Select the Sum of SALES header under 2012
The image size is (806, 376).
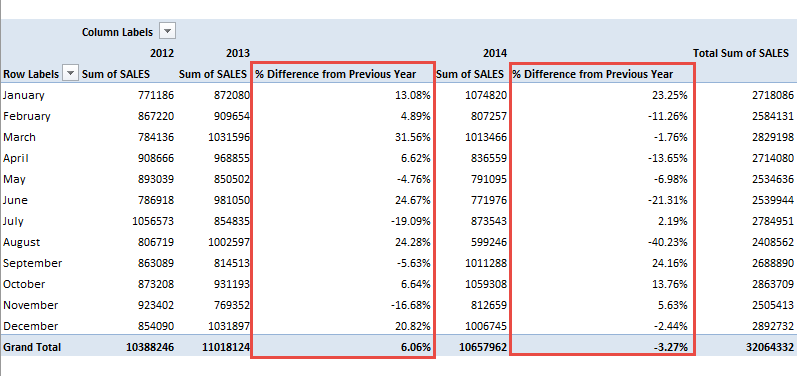tap(116, 74)
